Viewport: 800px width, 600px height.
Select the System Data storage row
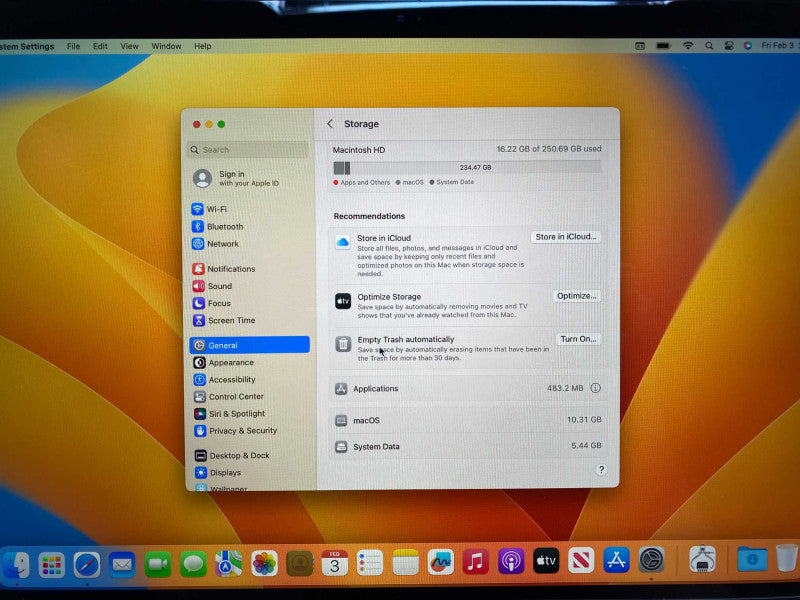[x=467, y=446]
